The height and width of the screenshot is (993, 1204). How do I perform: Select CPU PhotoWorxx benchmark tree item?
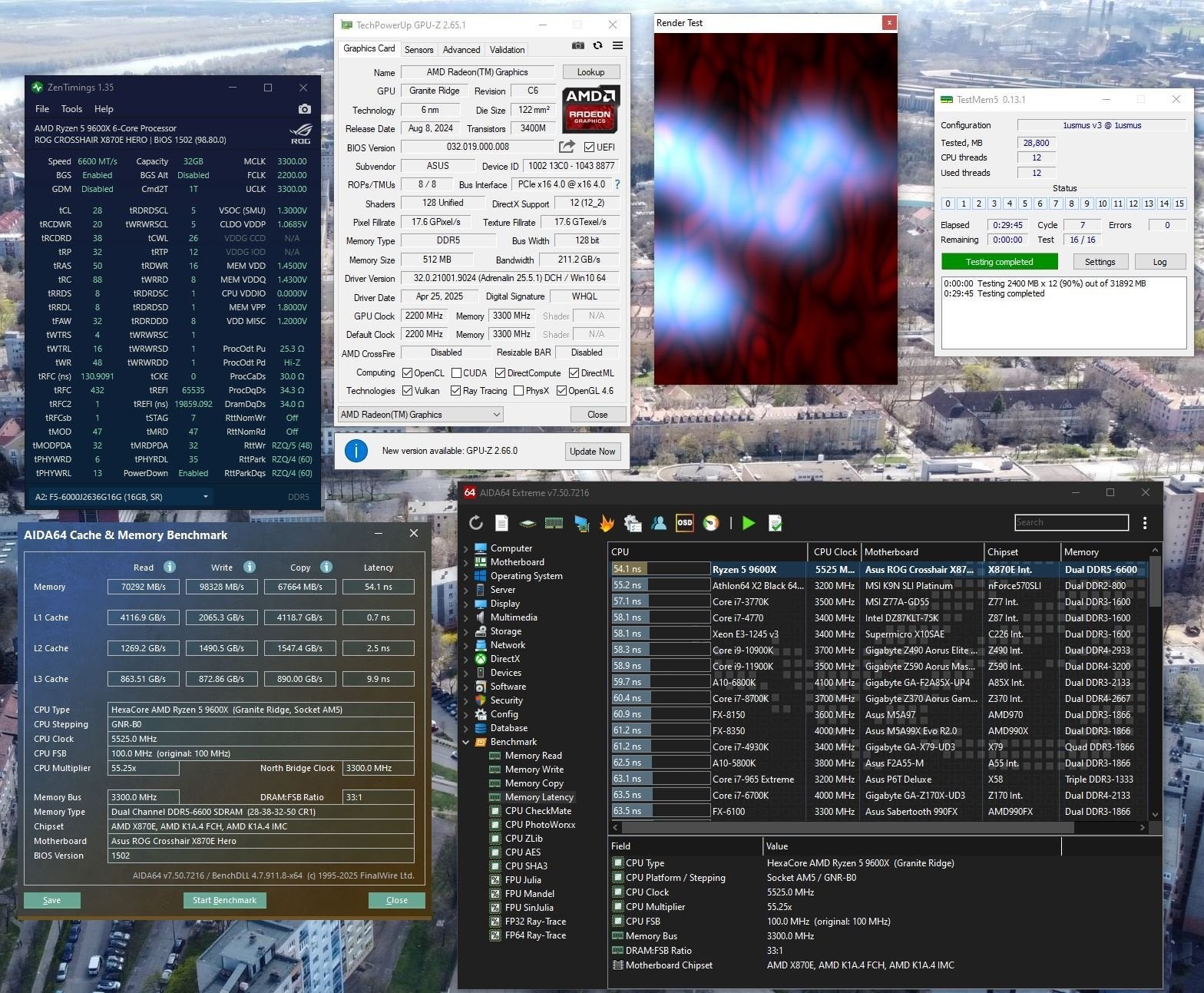click(540, 825)
